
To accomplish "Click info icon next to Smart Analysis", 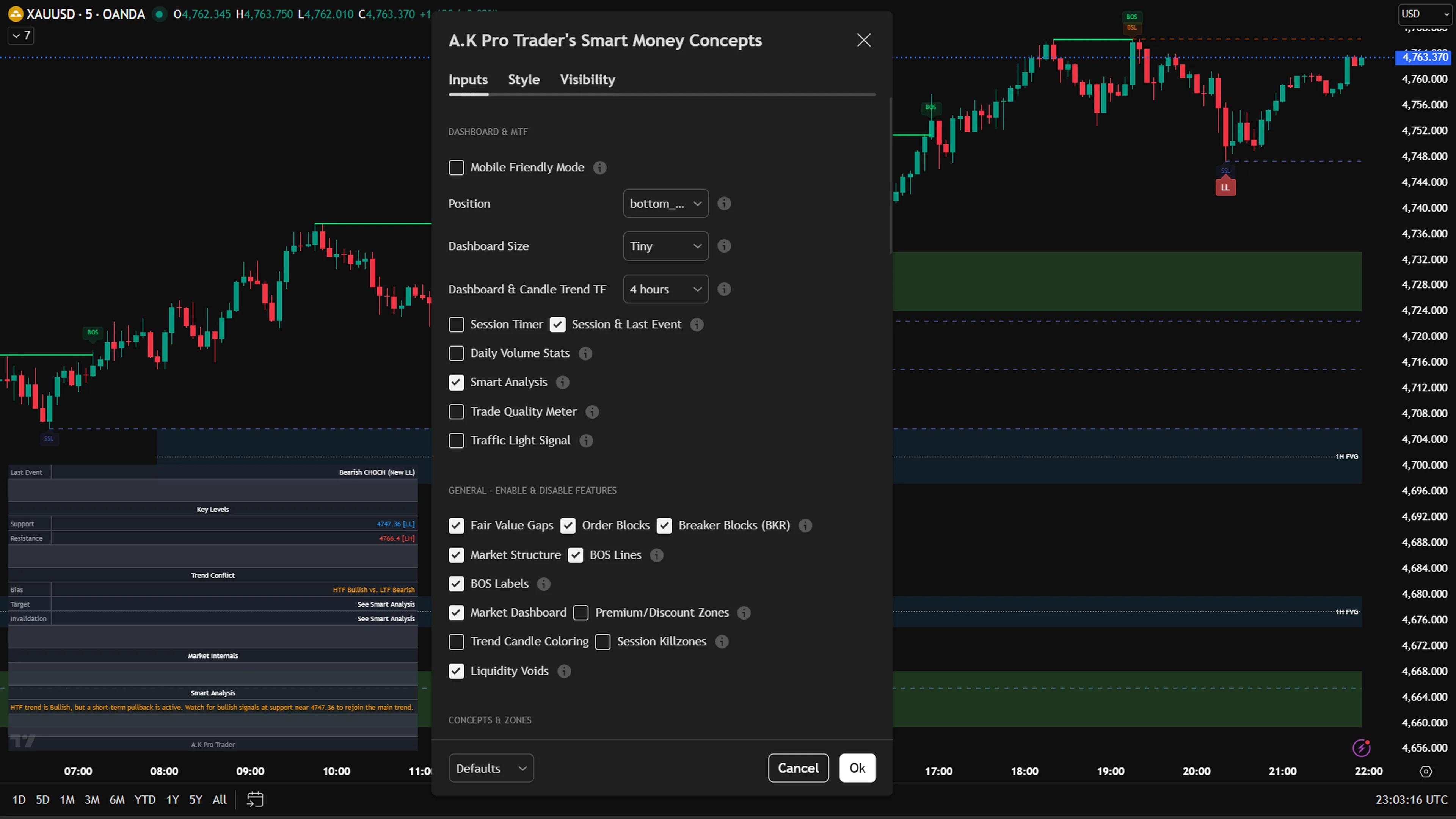I will coord(562,382).
